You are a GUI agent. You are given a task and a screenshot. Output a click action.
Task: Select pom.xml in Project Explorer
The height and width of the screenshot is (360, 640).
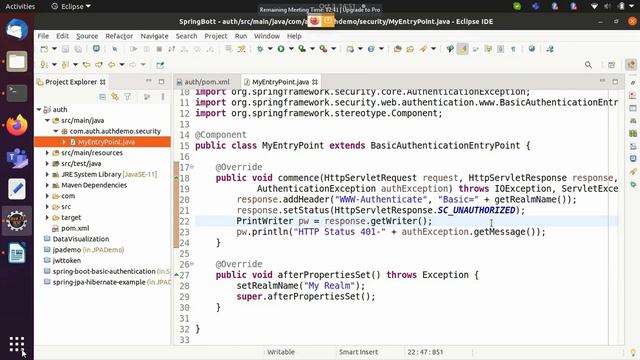coord(75,228)
